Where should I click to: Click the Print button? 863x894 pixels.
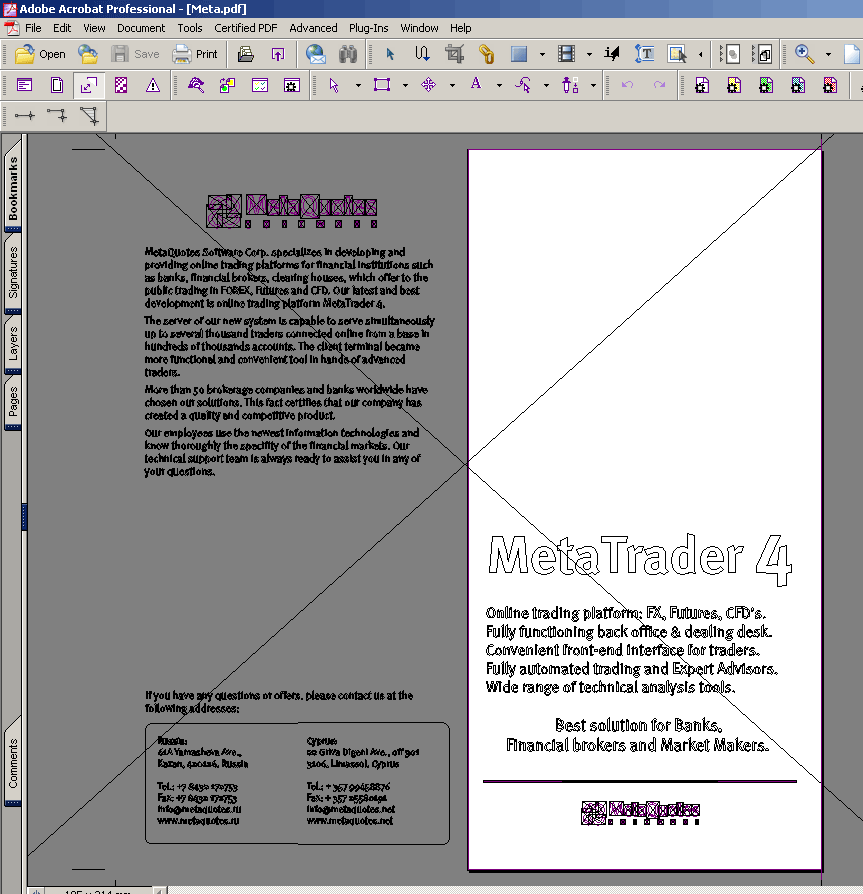(195, 54)
